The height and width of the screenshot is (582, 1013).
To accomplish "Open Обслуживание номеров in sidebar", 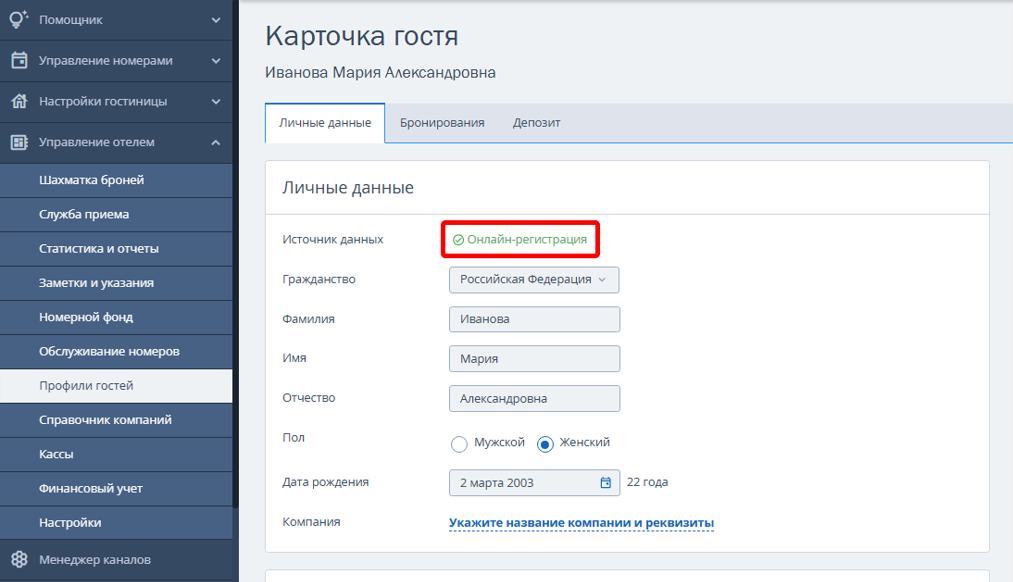I will 116,351.
